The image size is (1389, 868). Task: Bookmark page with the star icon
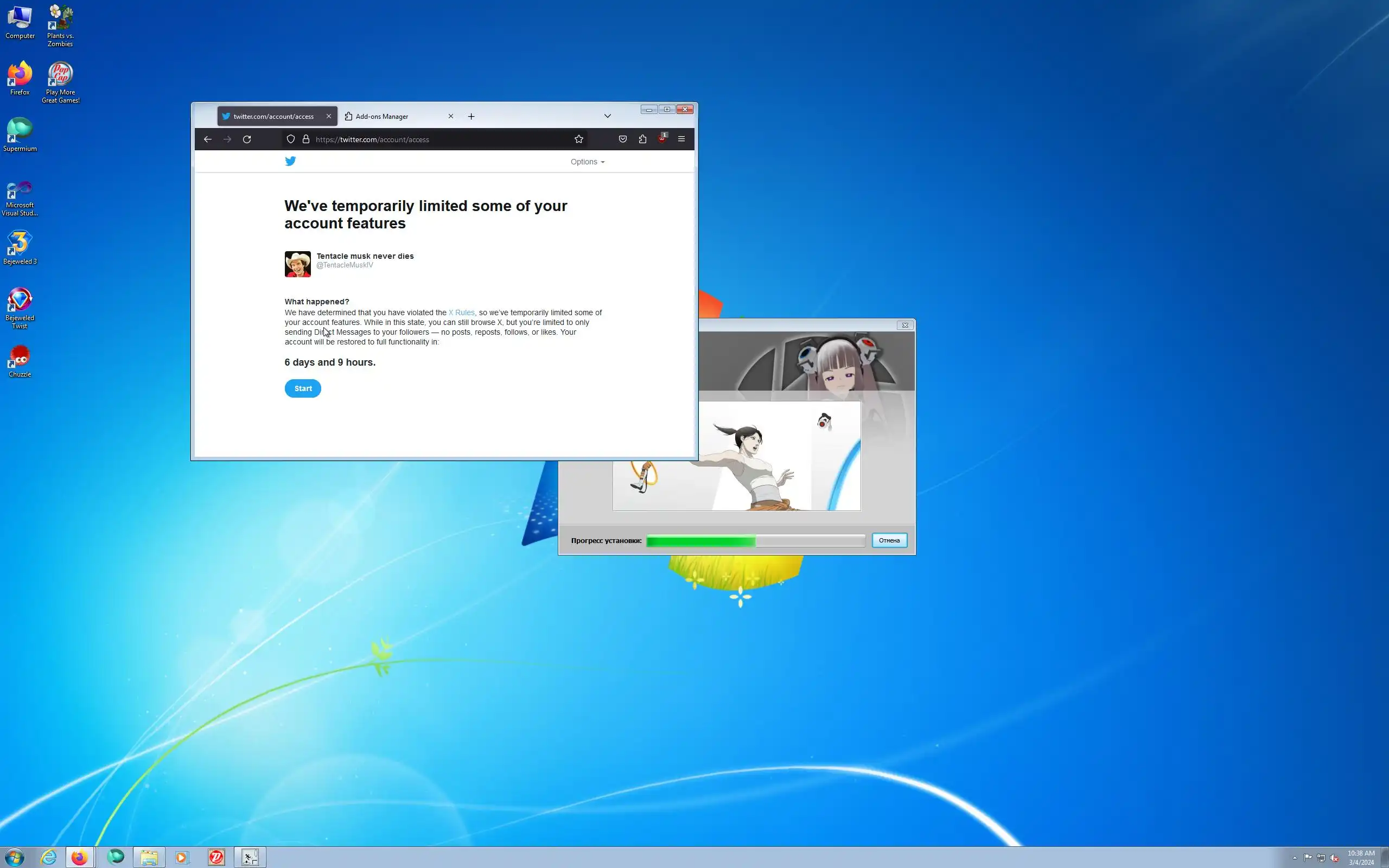click(x=578, y=139)
